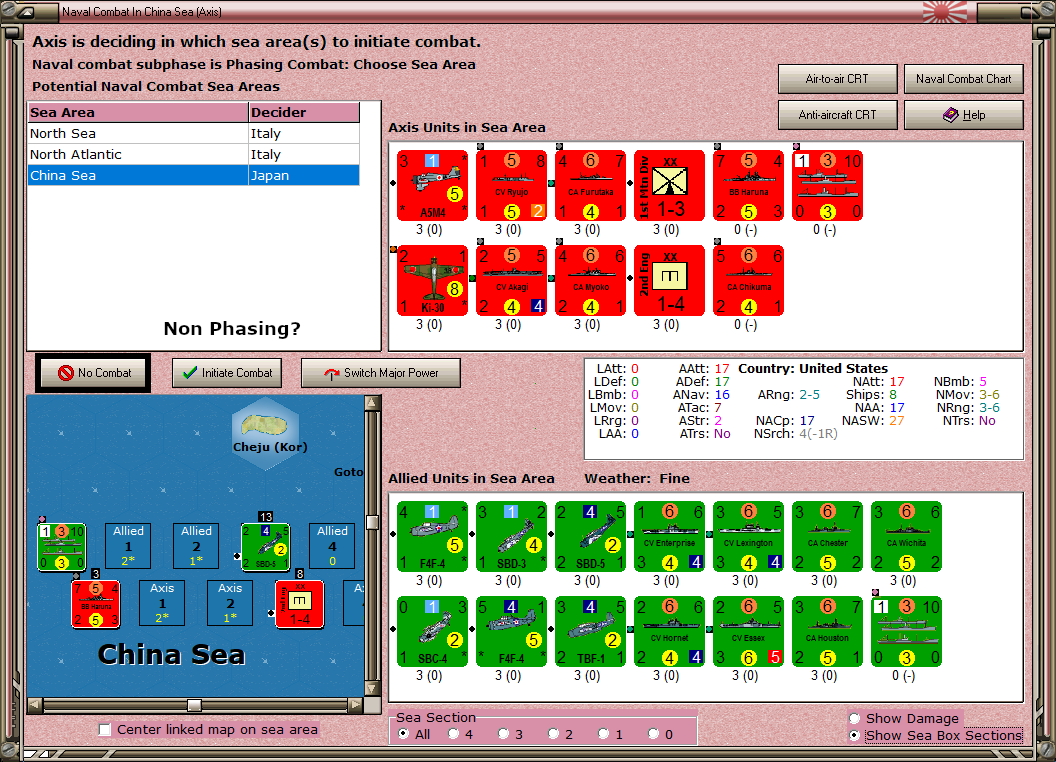Screen dimensions: 1056x762
Task: Select the CA Furutaka cruiser counter
Action: tap(590, 185)
